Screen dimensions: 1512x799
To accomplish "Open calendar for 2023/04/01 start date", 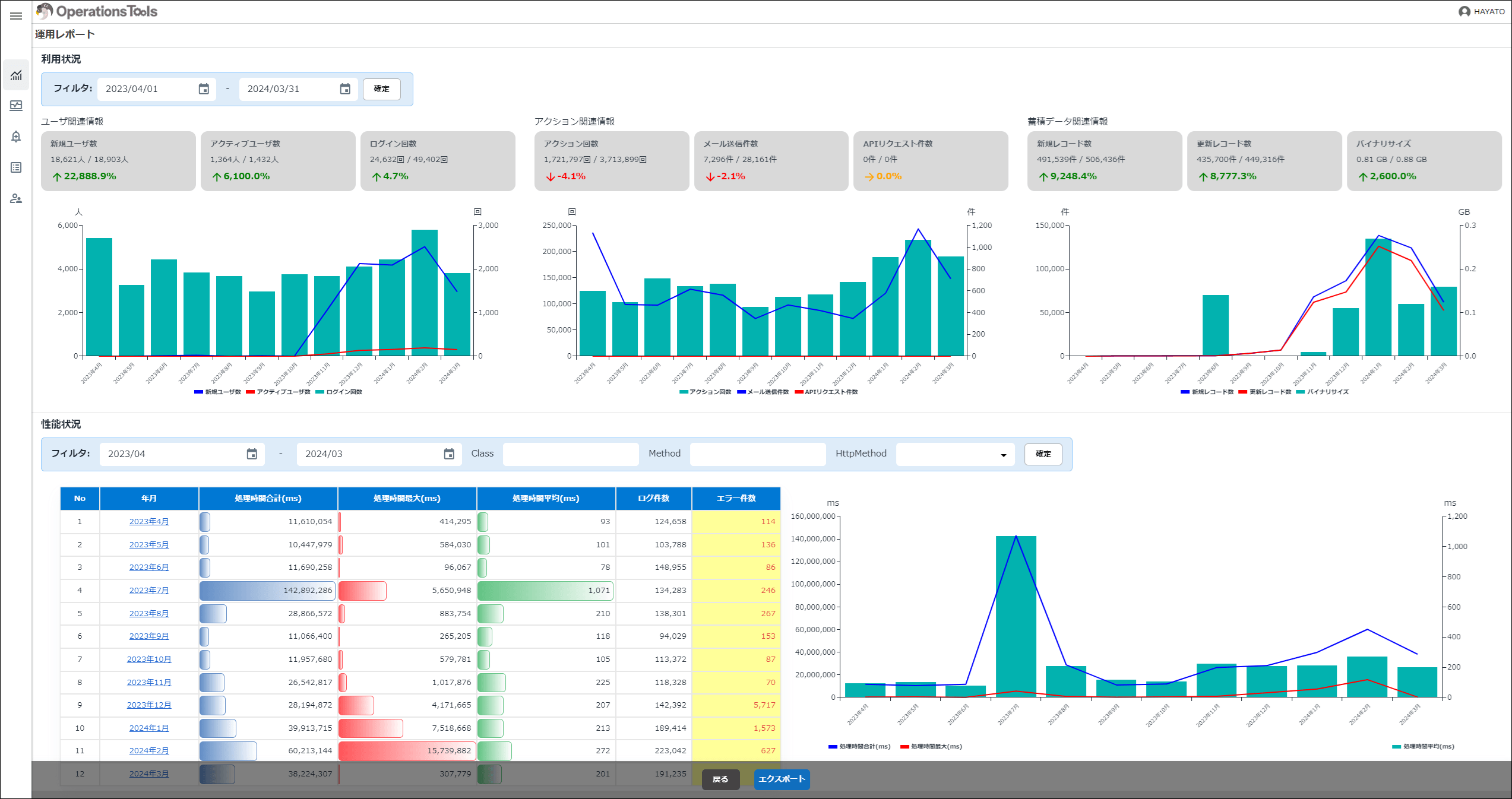I will click(204, 89).
